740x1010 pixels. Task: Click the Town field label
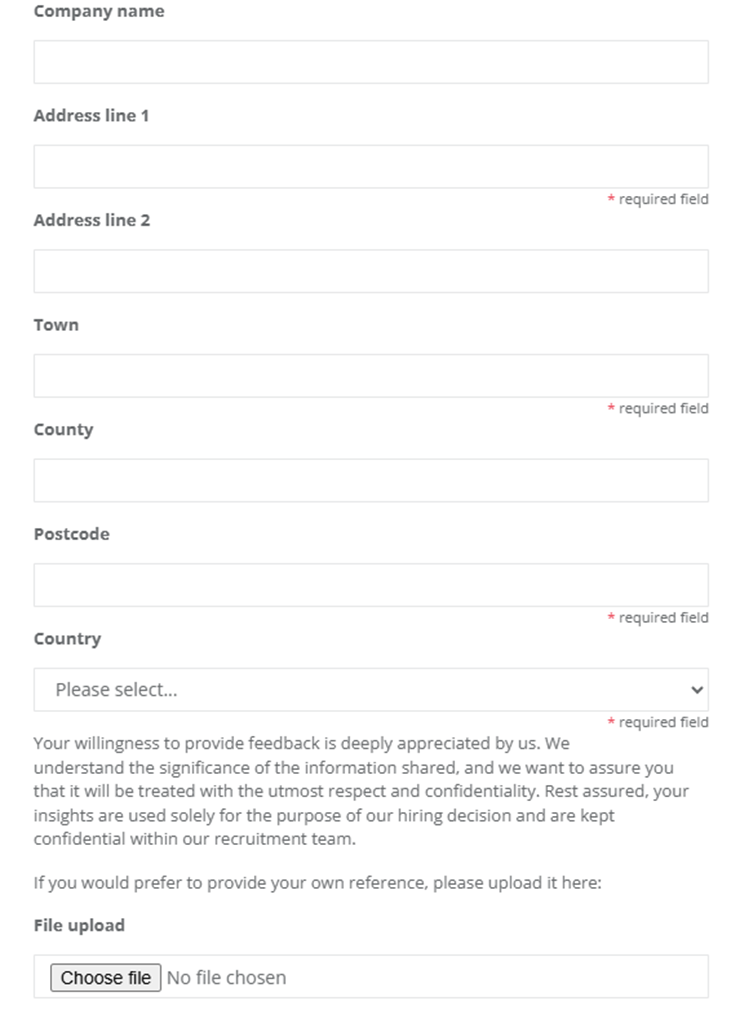point(56,325)
